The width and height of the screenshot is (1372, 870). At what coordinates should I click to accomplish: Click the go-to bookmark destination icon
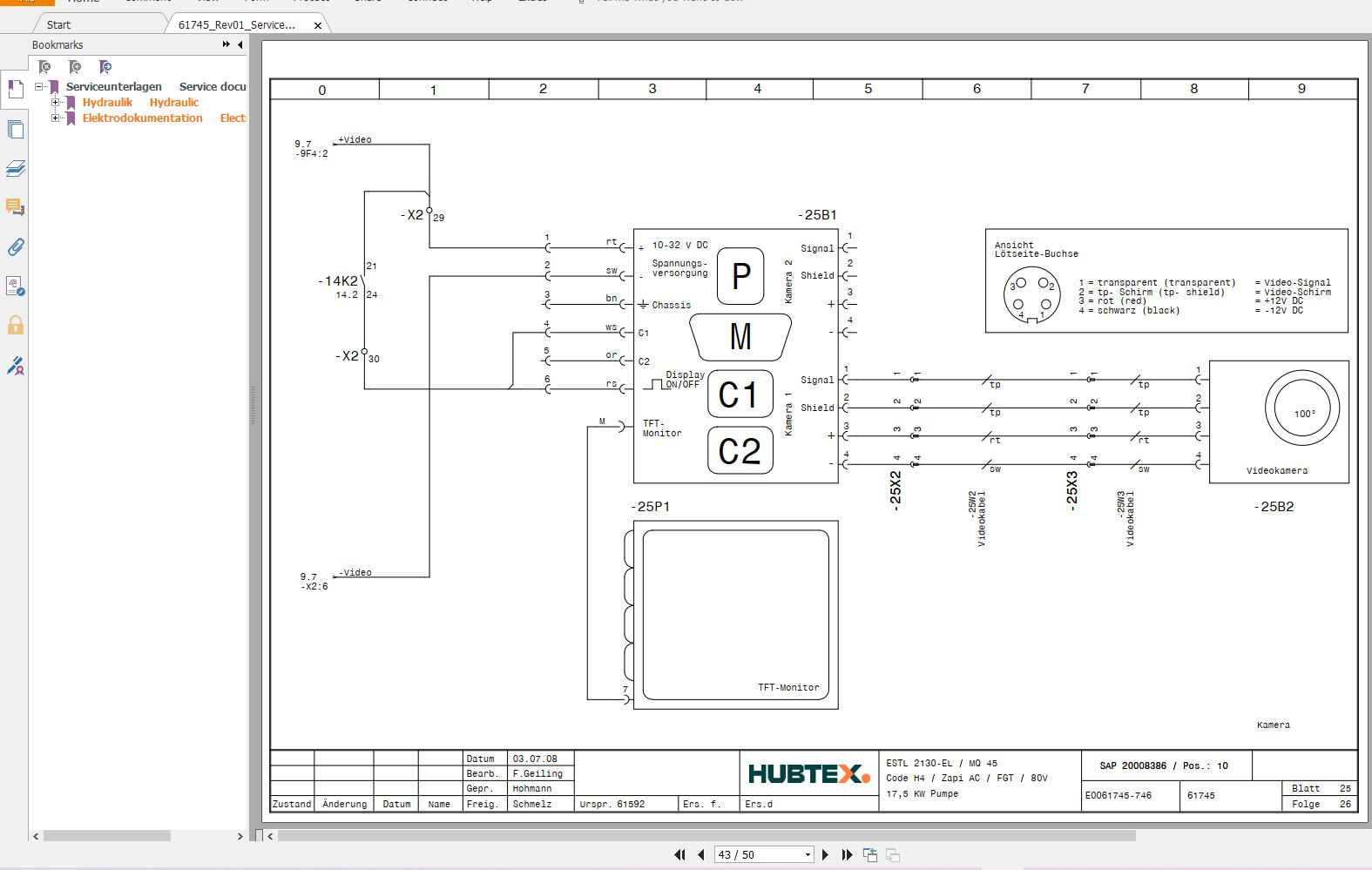[x=105, y=67]
